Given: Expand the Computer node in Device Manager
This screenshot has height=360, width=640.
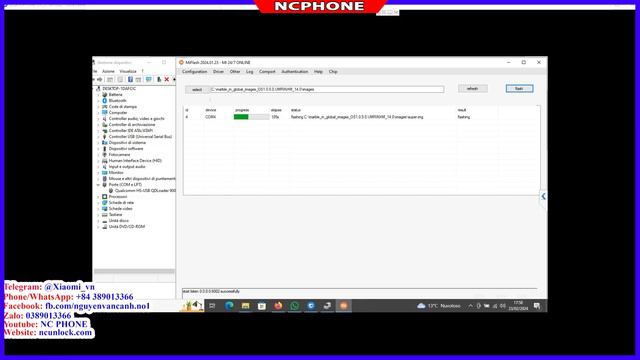Looking at the screenshot, I should [x=98, y=113].
